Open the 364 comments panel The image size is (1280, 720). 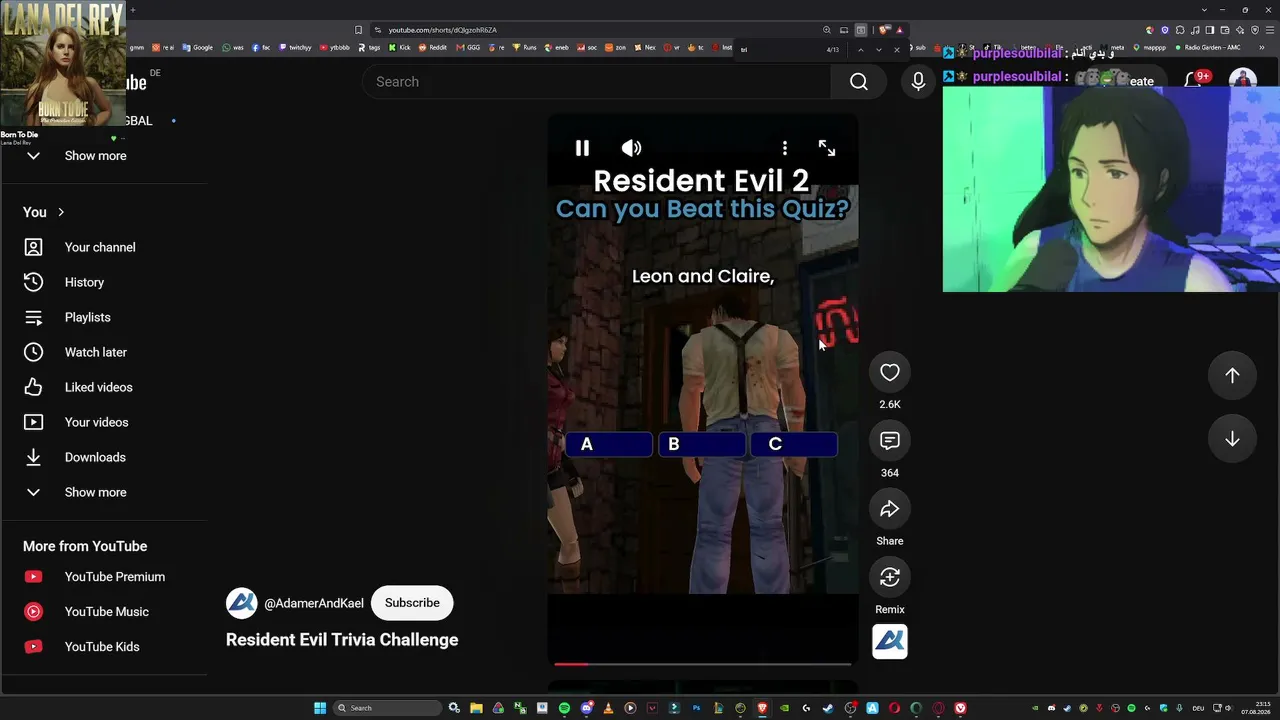[x=890, y=441]
